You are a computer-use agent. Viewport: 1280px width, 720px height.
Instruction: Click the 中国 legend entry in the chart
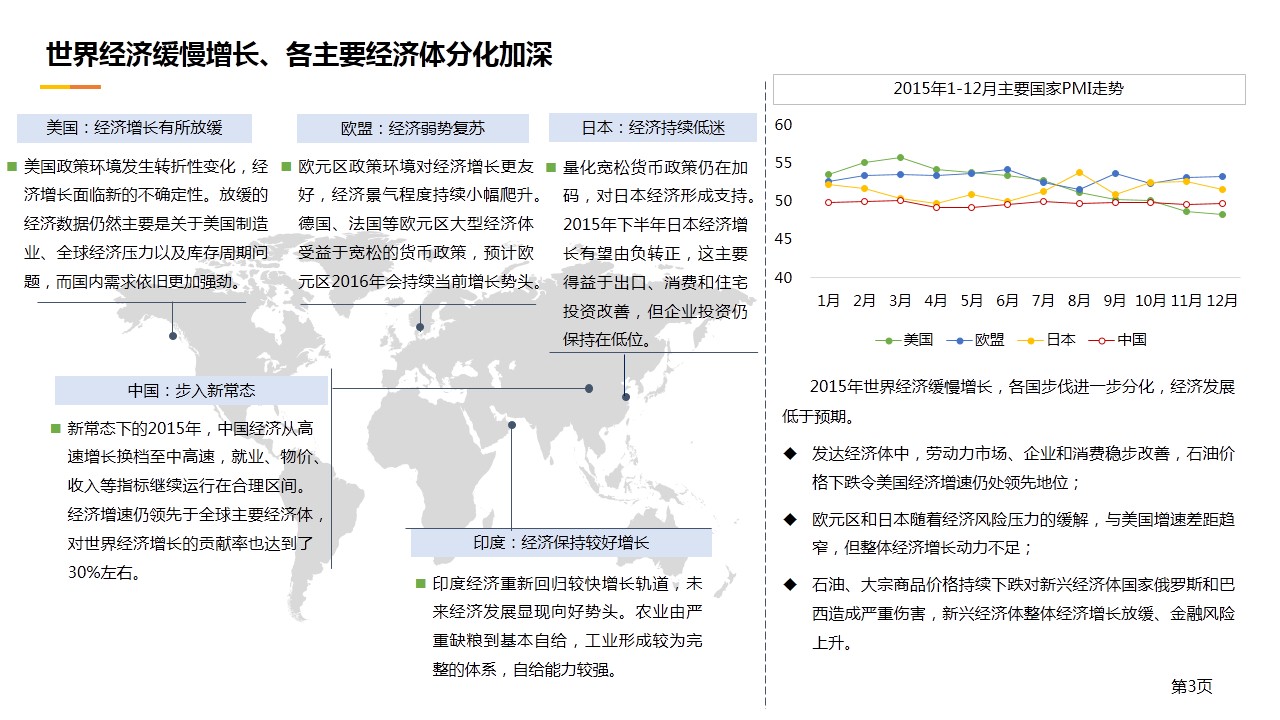pos(1117,340)
